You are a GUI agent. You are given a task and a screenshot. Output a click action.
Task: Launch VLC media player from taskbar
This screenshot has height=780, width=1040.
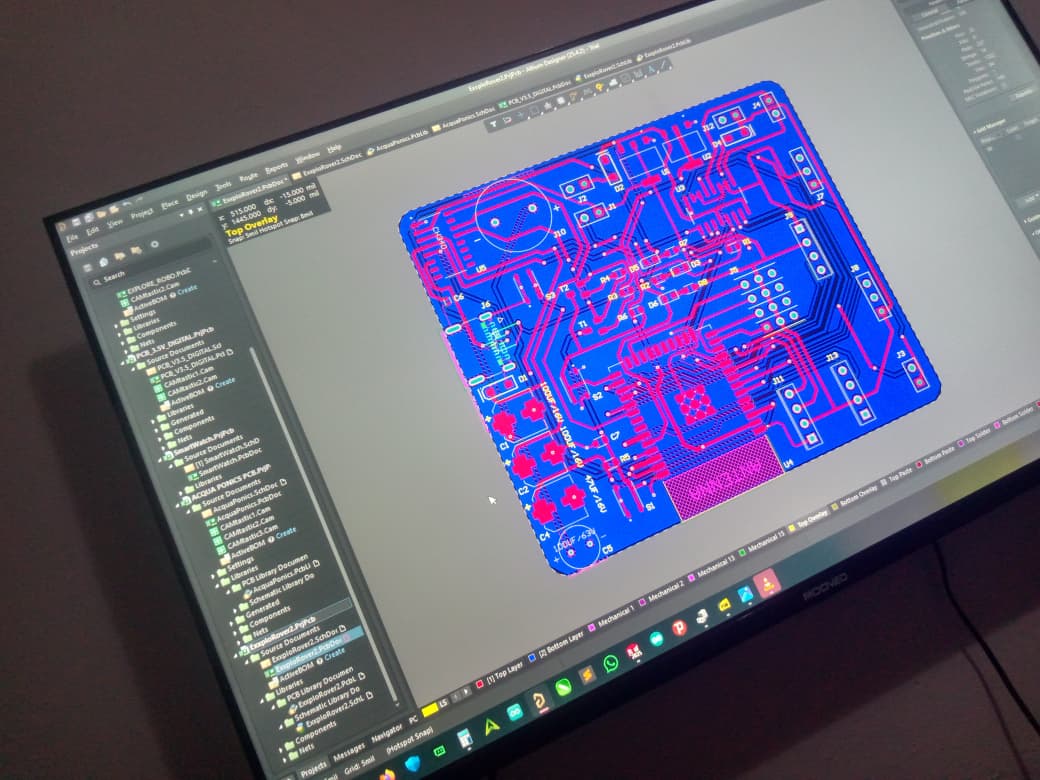coord(766,584)
